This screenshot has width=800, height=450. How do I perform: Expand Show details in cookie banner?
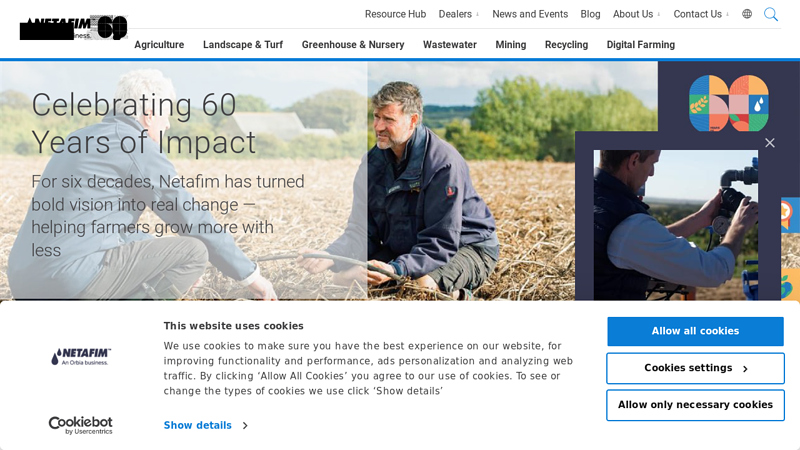click(x=205, y=425)
